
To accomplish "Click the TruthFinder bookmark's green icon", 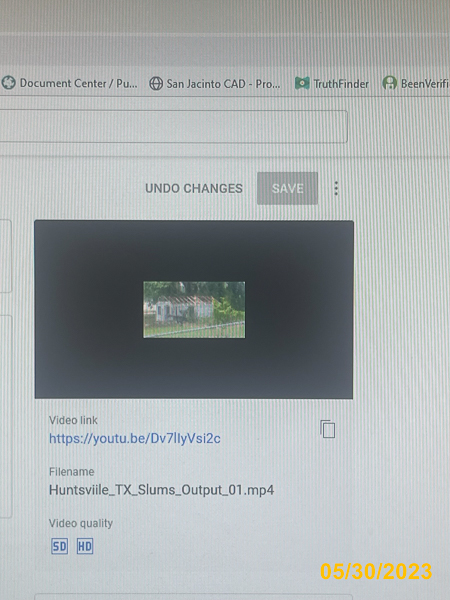I will click(x=302, y=83).
